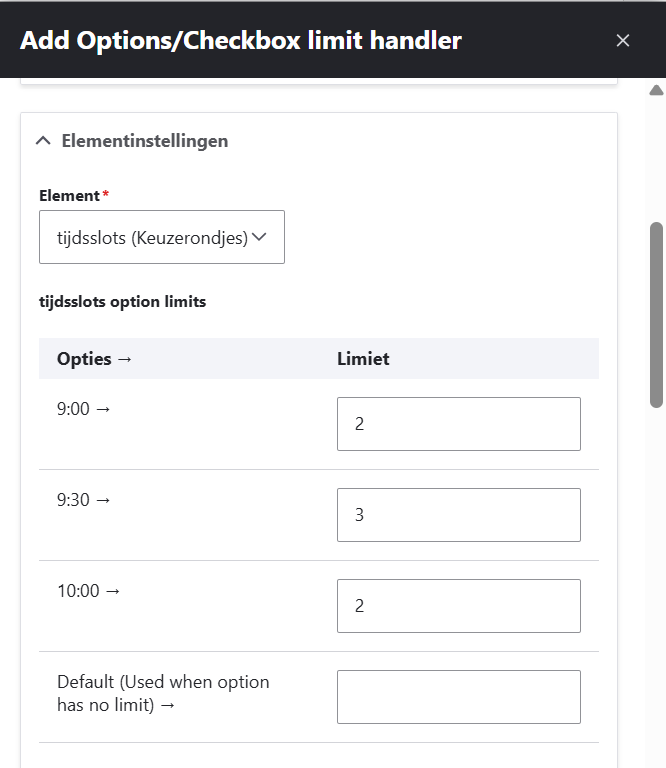Focus the limit field for 9:00
Viewport: 666px width, 768px height.
(x=458, y=424)
